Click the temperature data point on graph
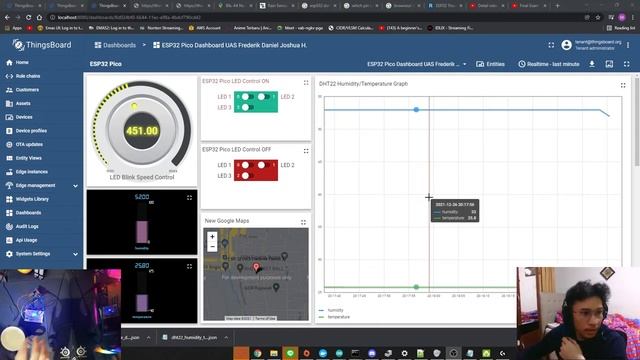Viewport: 640px width, 360px height. click(416, 287)
